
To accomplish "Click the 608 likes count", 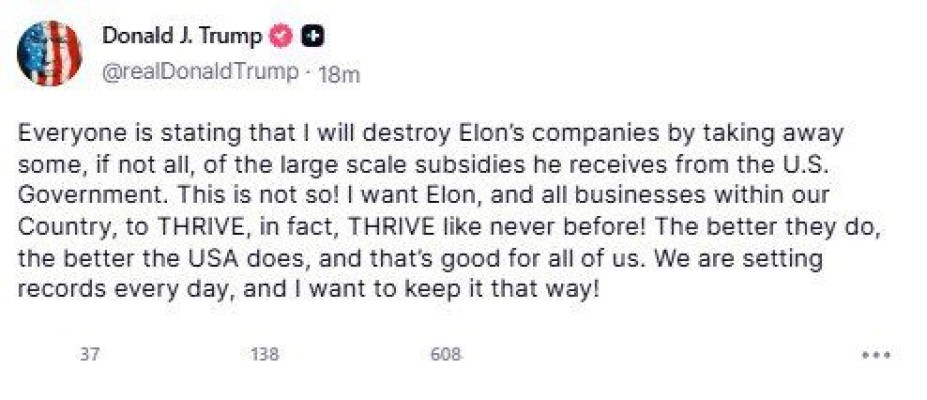I will 446,355.
